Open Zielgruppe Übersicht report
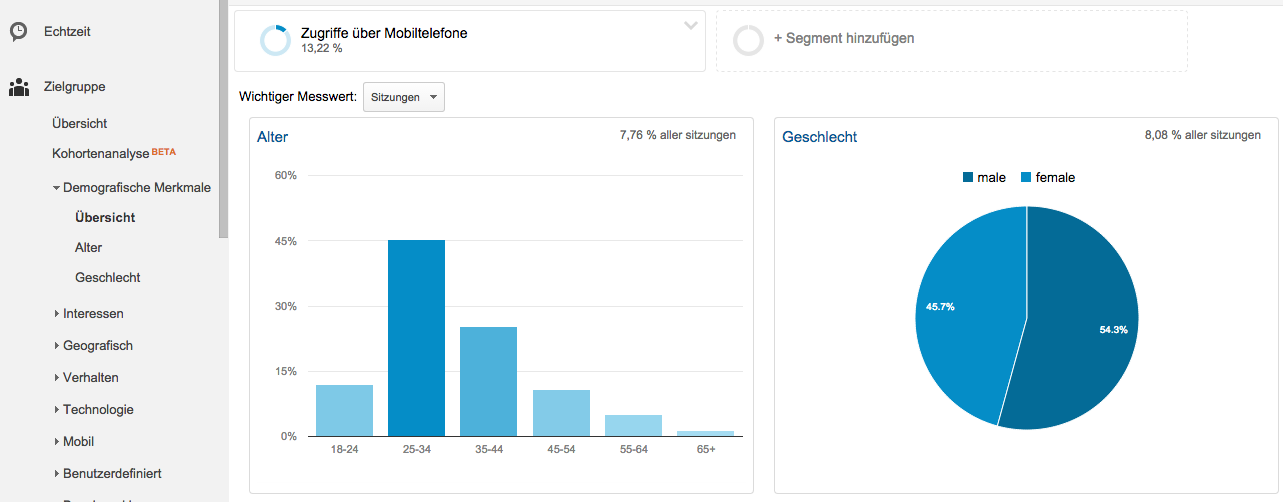The height and width of the screenshot is (502, 1283). coord(80,123)
